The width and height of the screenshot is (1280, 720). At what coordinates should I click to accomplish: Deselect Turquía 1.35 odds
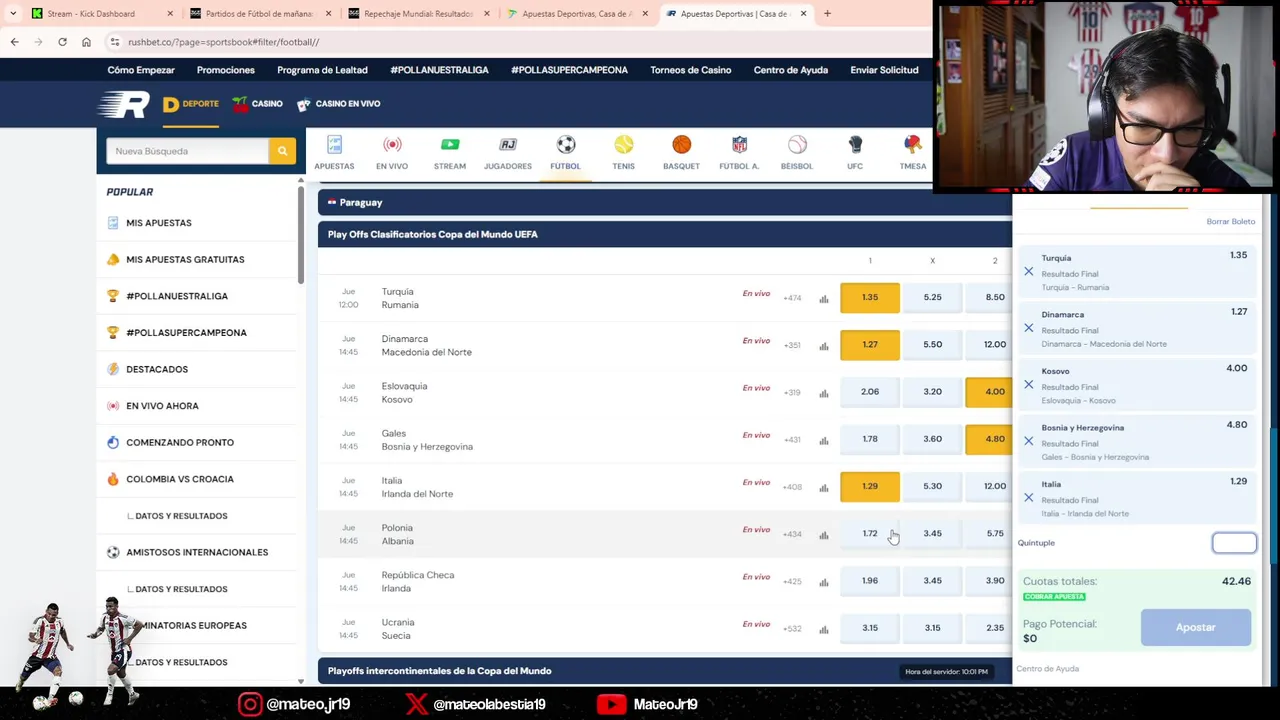click(870, 297)
